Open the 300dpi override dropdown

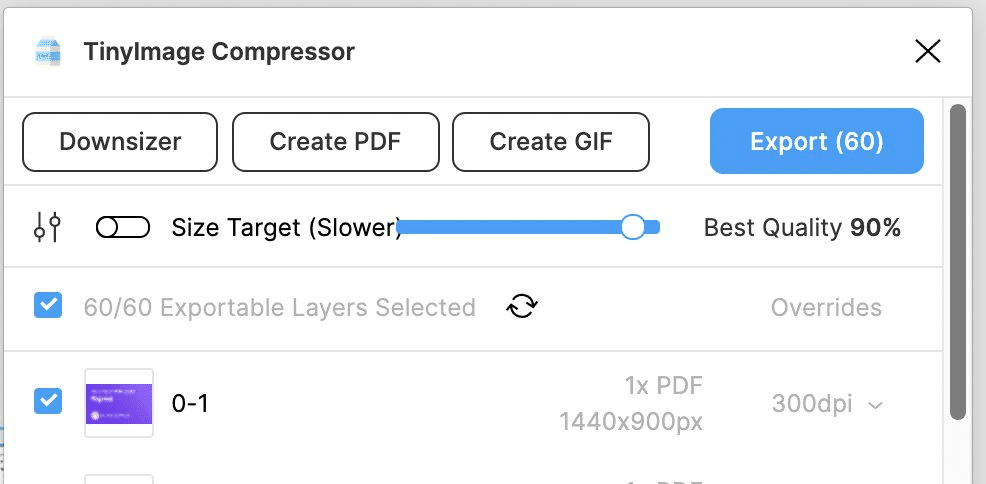pos(827,404)
